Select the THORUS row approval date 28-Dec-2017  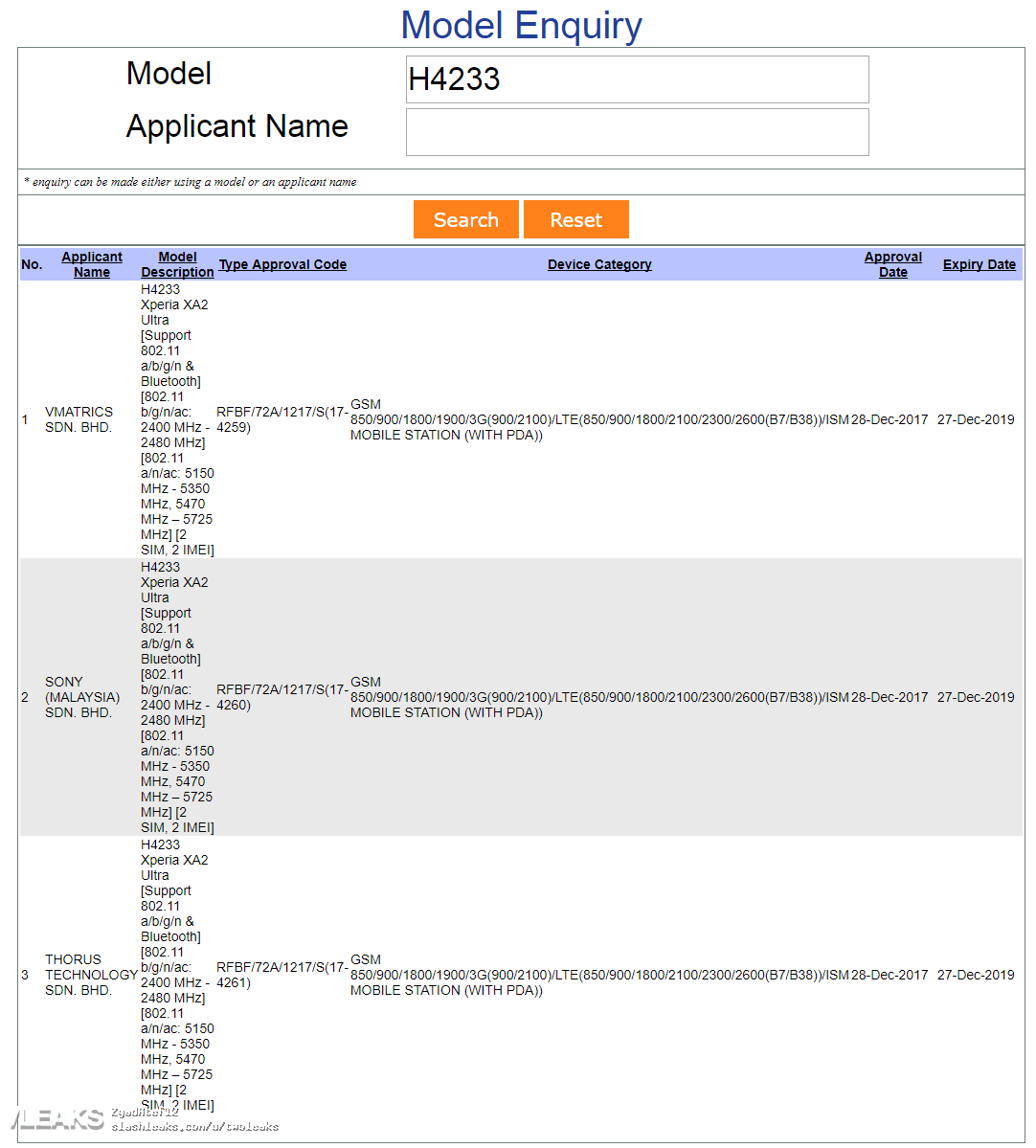pyautogui.click(x=890, y=975)
